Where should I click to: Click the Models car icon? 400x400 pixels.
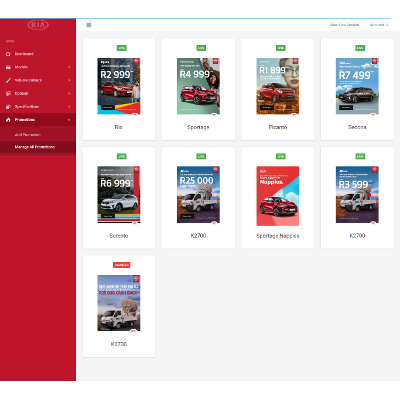(x=8, y=67)
